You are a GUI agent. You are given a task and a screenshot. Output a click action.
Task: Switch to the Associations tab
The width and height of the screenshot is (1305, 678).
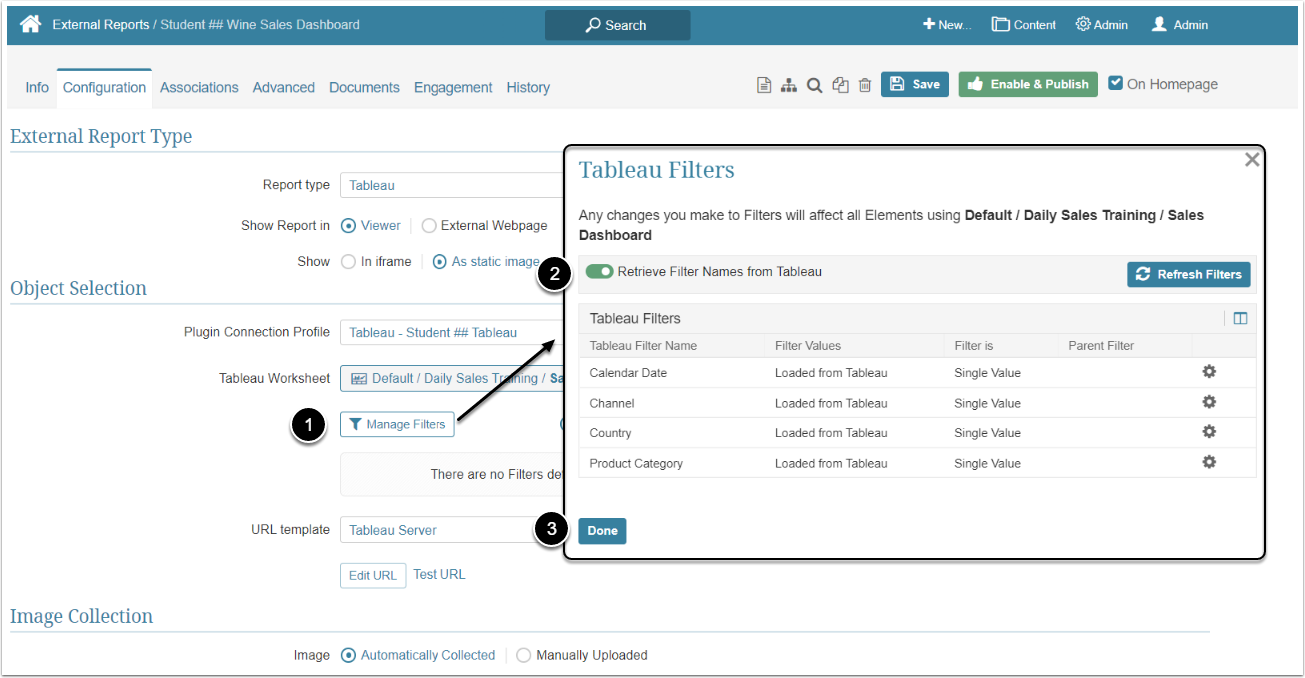point(199,88)
